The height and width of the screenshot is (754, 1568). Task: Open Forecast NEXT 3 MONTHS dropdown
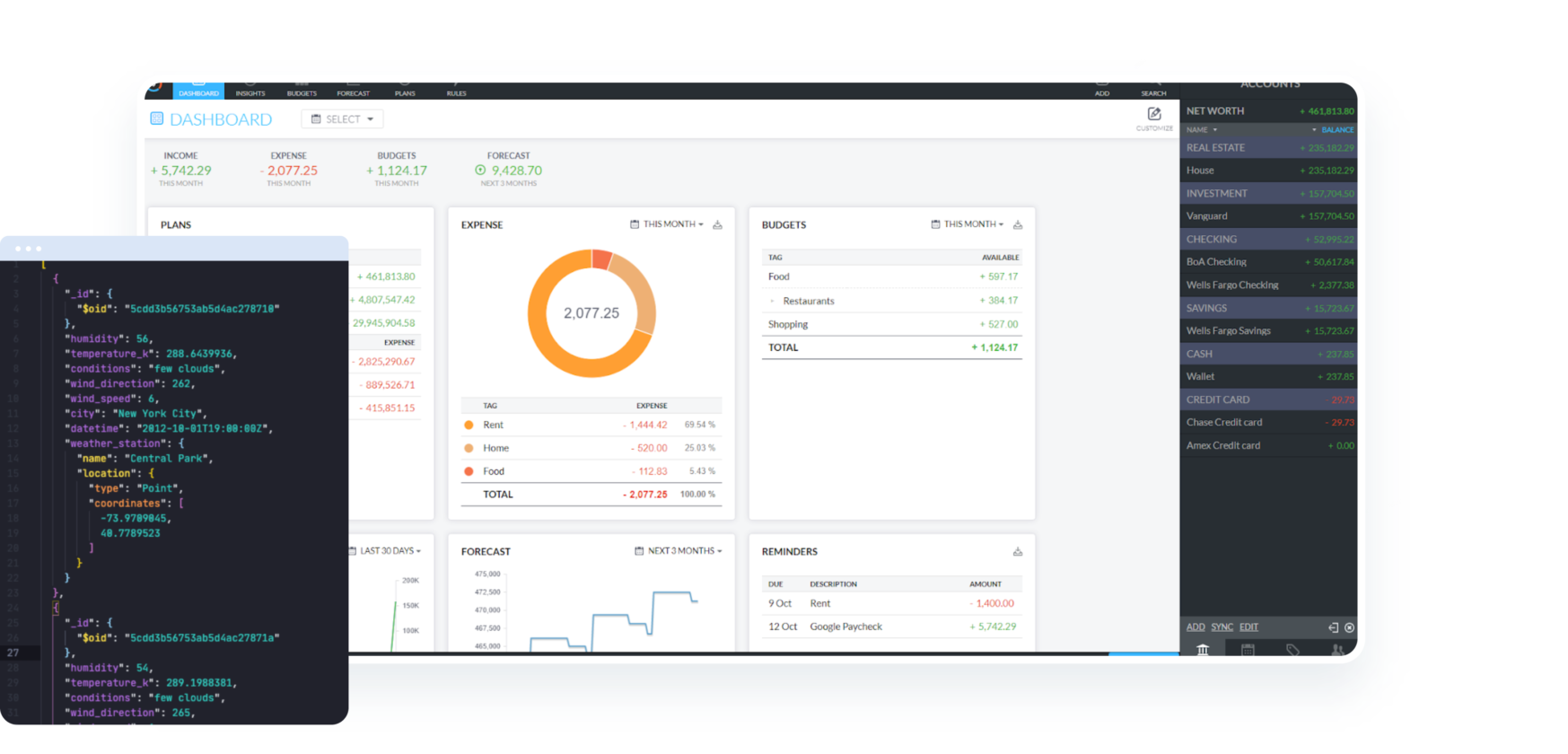[679, 551]
